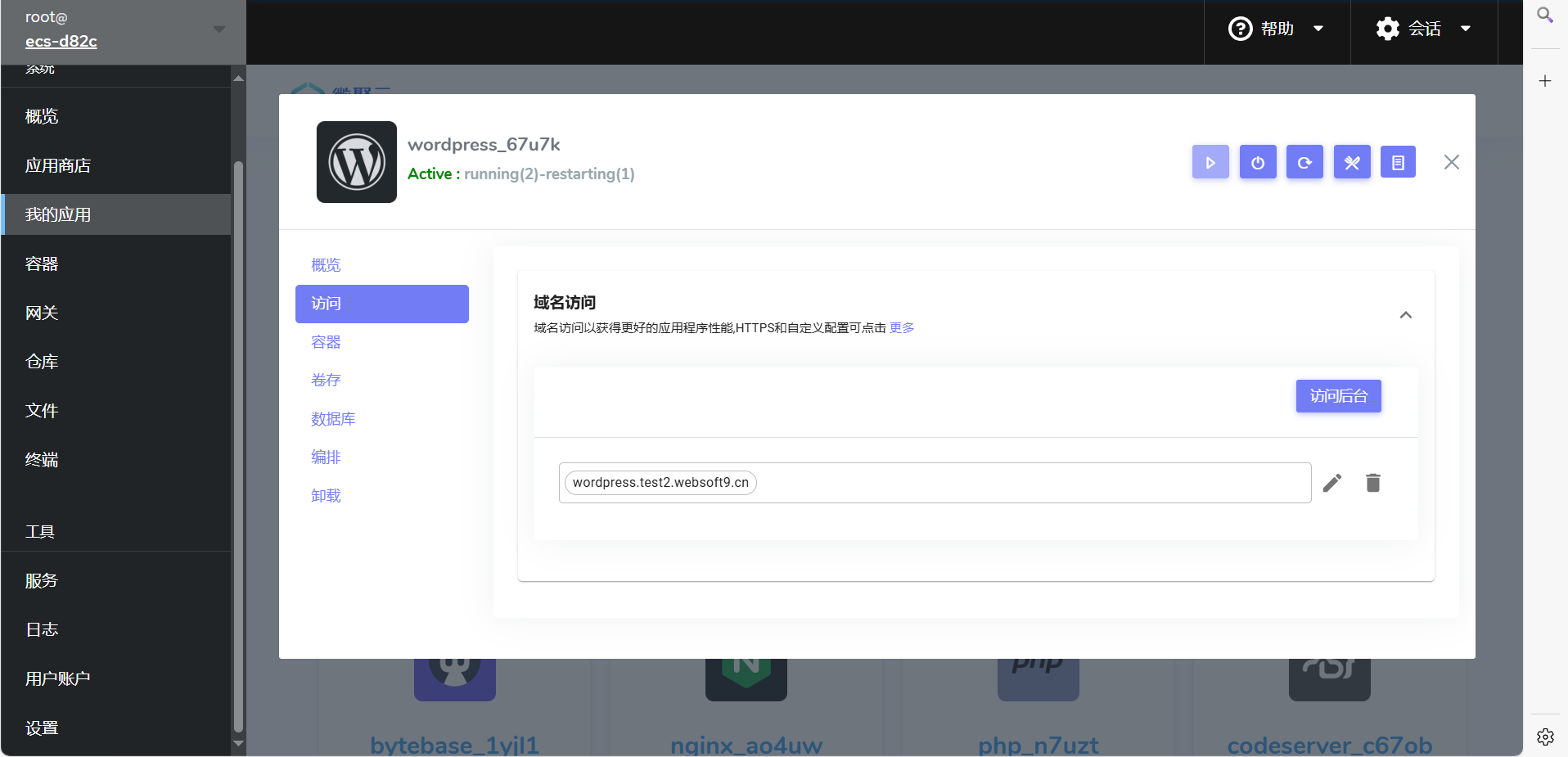Image resolution: width=1568 pixels, height=757 pixels.
Task: Restart the app with the circular arrow icon
Action: click(x=1304, y=162)
